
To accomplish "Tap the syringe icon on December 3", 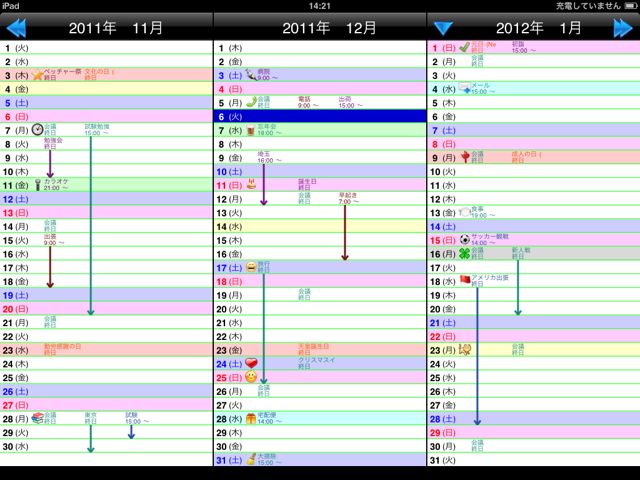I will pos(251,75).
